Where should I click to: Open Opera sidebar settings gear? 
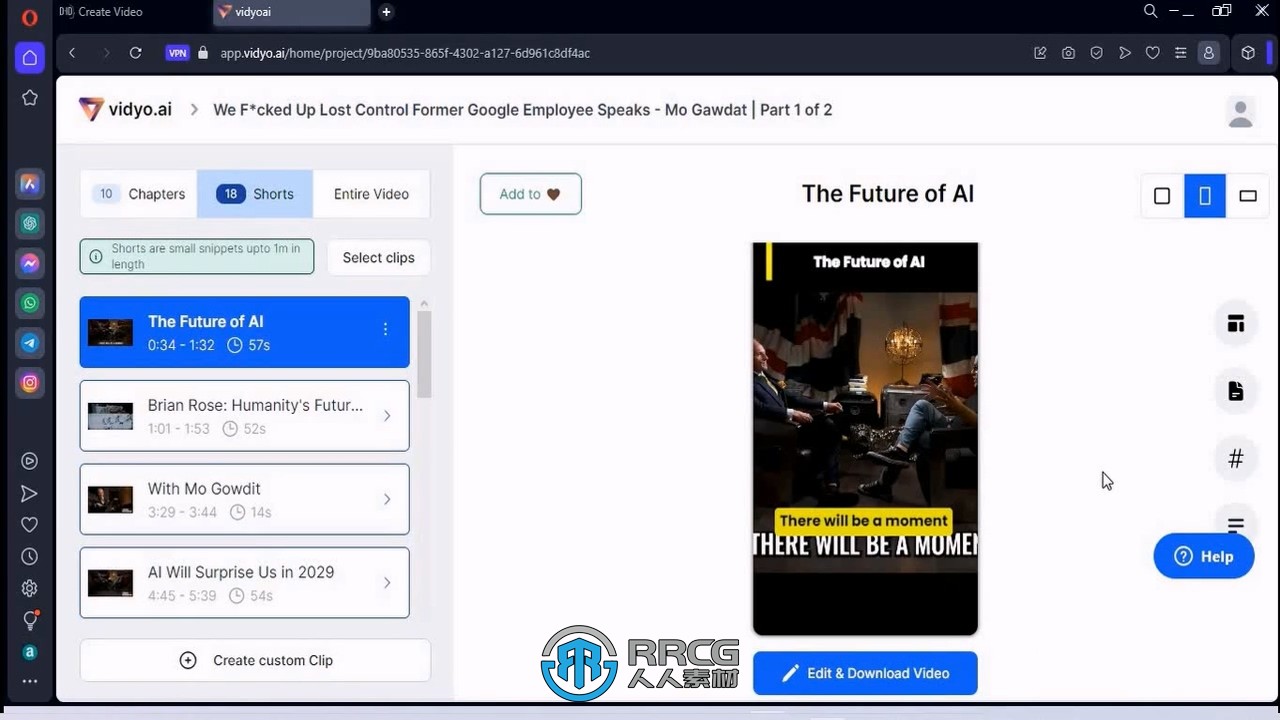(29, 589)
